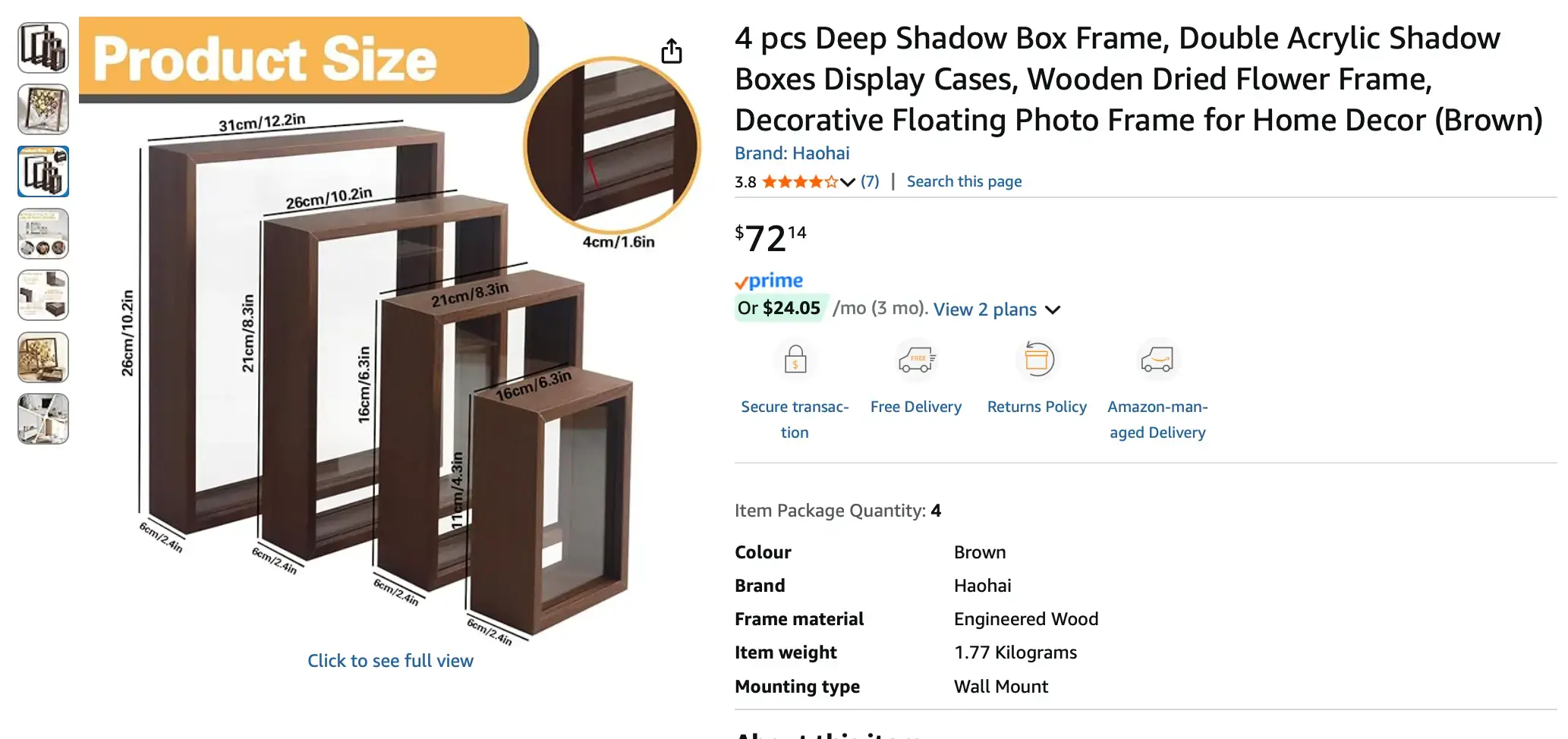Select the golden tree artwork thumbnail
1568x739 pixels.
[x=43, y=357]
